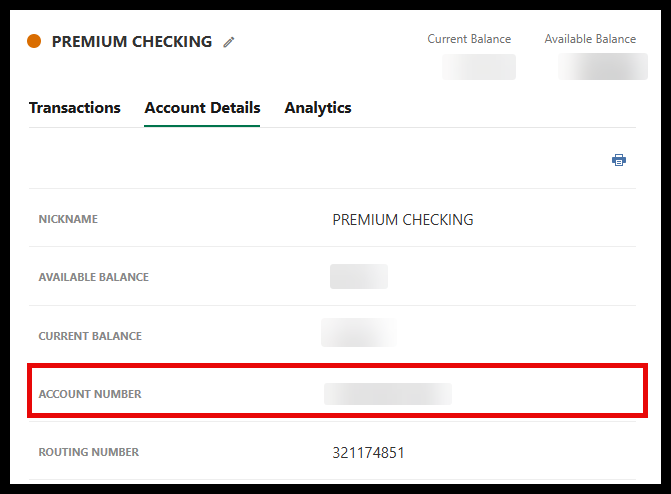
Task: Click the blurred account number value
Action: click(388, 394)
